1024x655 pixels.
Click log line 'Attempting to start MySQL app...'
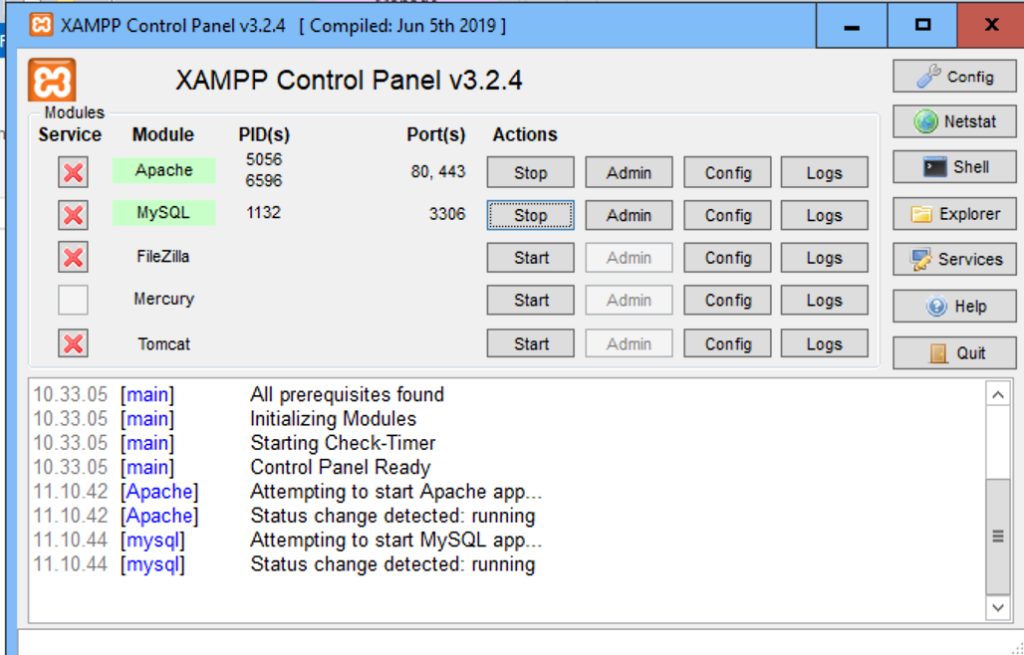(396, 540)
